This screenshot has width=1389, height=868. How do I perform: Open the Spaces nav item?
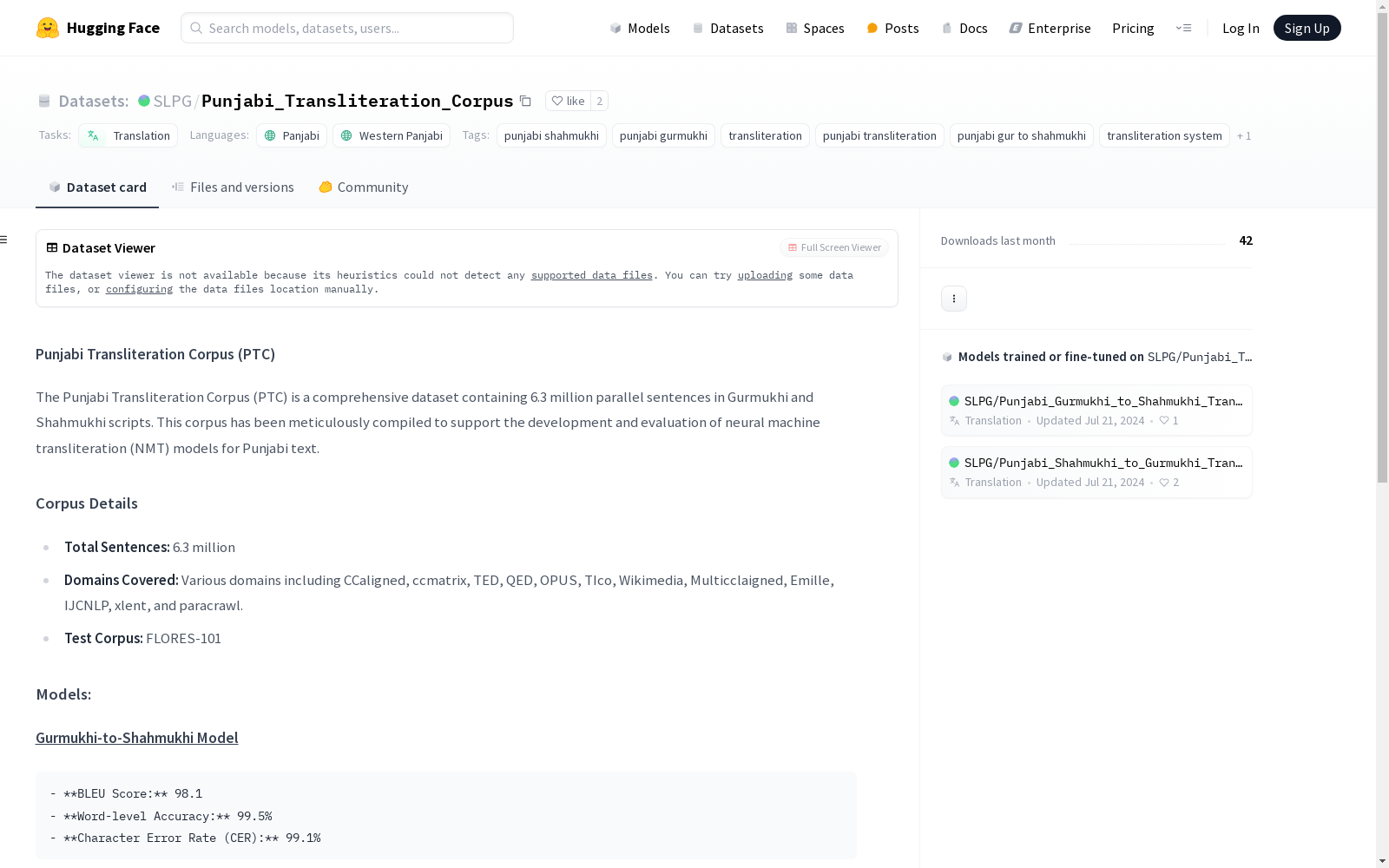pos(815,28)
